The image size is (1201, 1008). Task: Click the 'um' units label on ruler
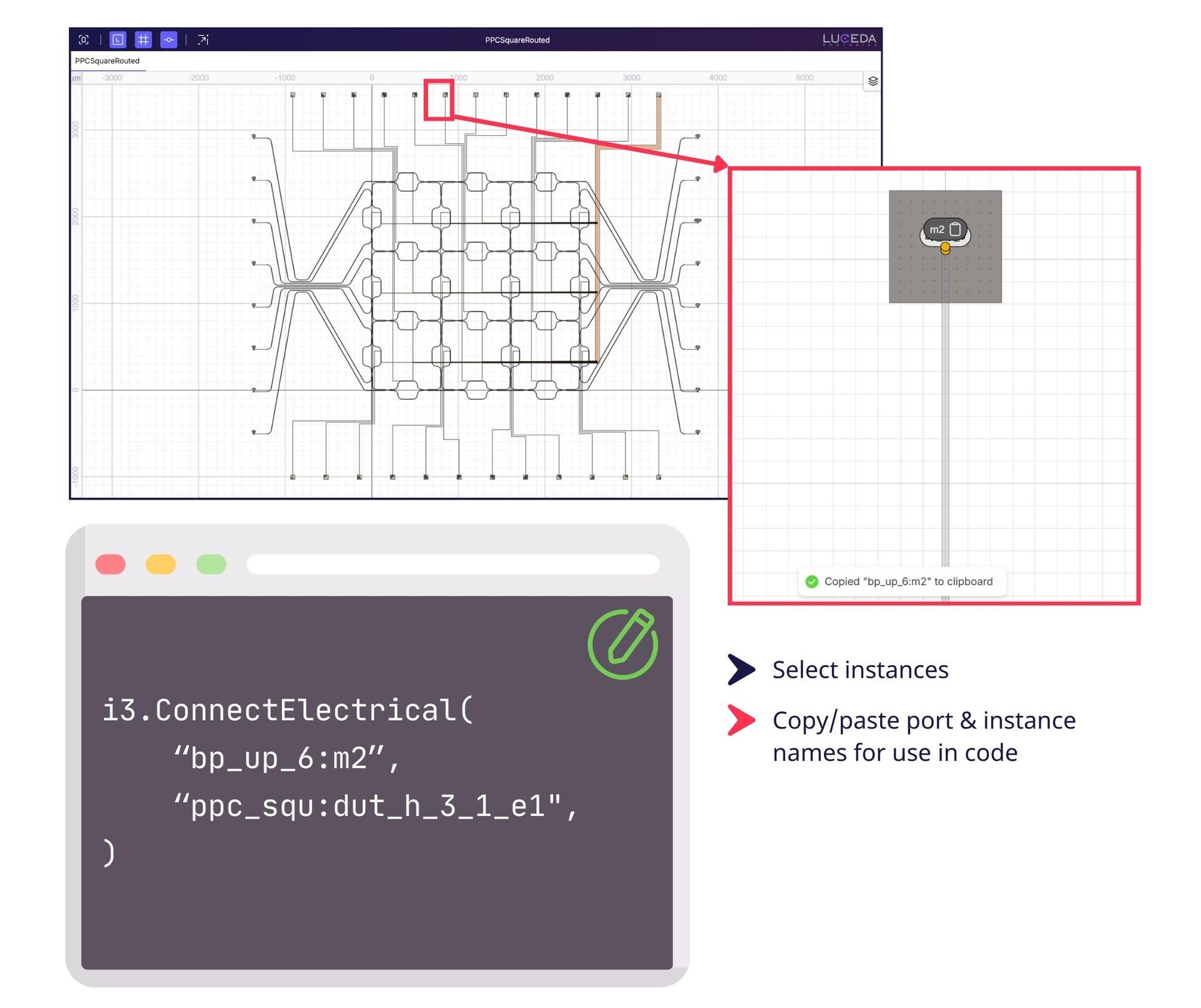(76, 78)
